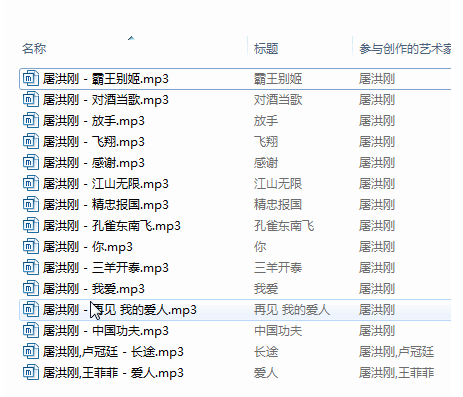This screenshot has width=463, height=397.
Task: Toggle the sort arrow above 名称 column
Action: click(131, 38)
